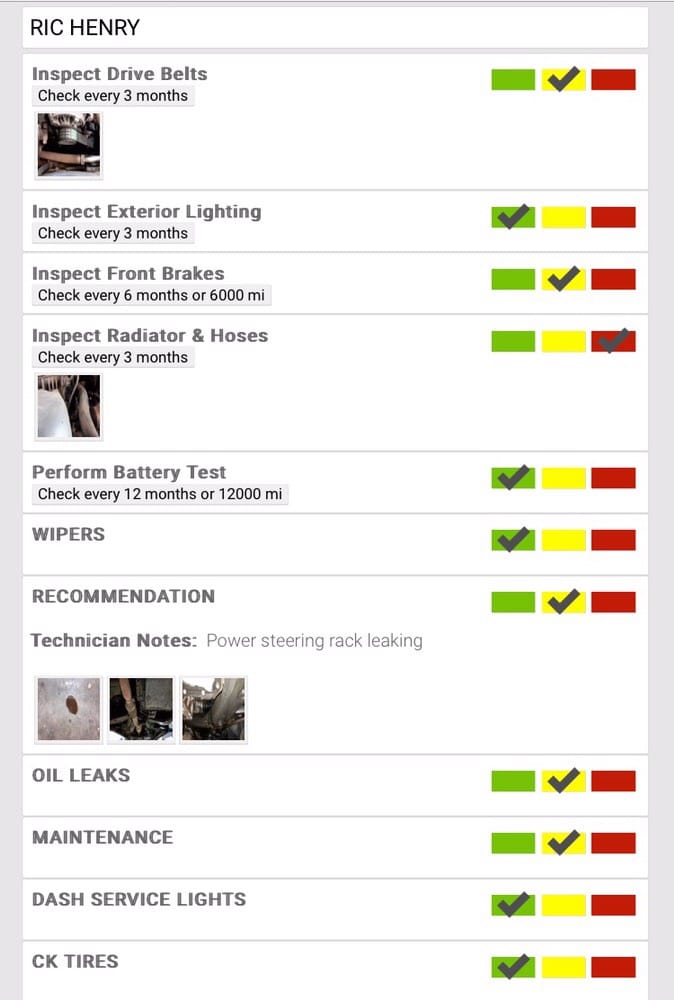Set CK TIRES status to yellow
Image resolution: width=674 pixels, height=1000 pixels.
click(564, 967)
